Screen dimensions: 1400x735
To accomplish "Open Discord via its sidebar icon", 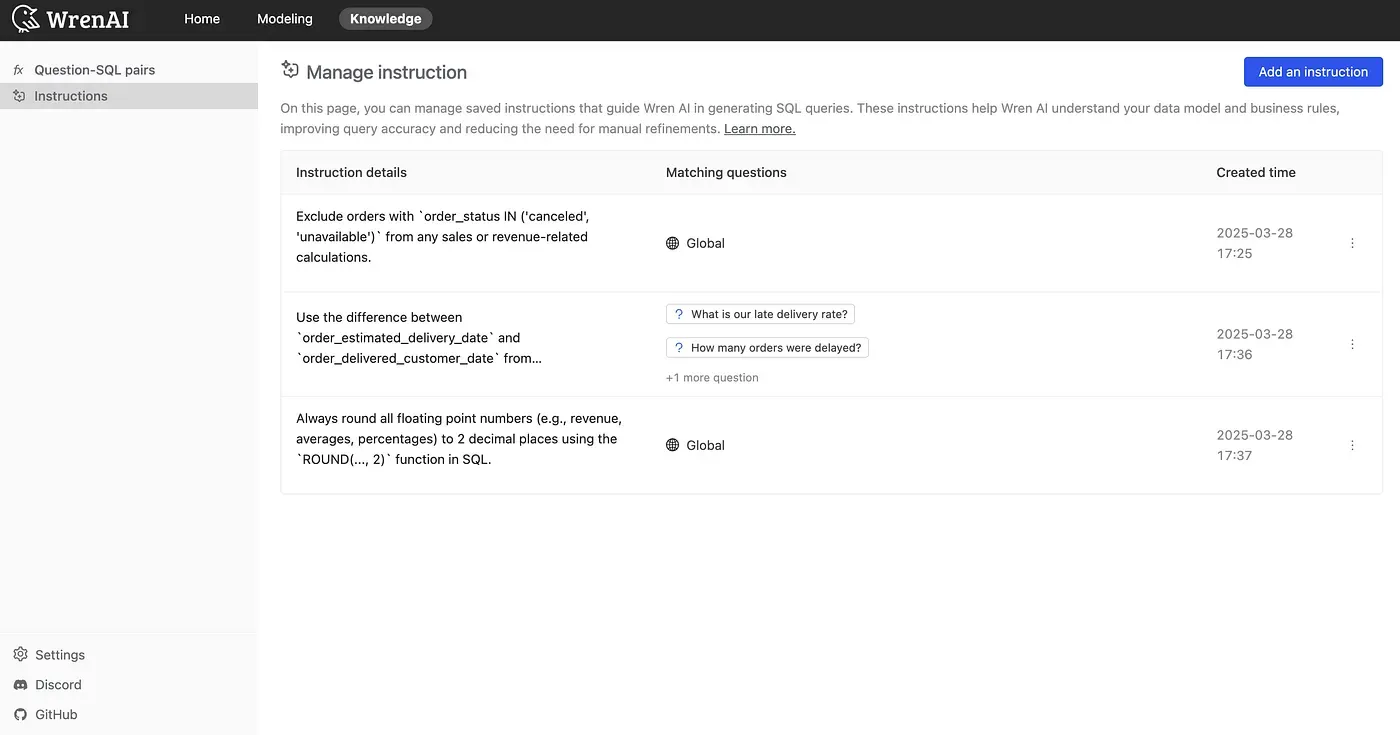I will pyautogui.click(x=20, y=685).
